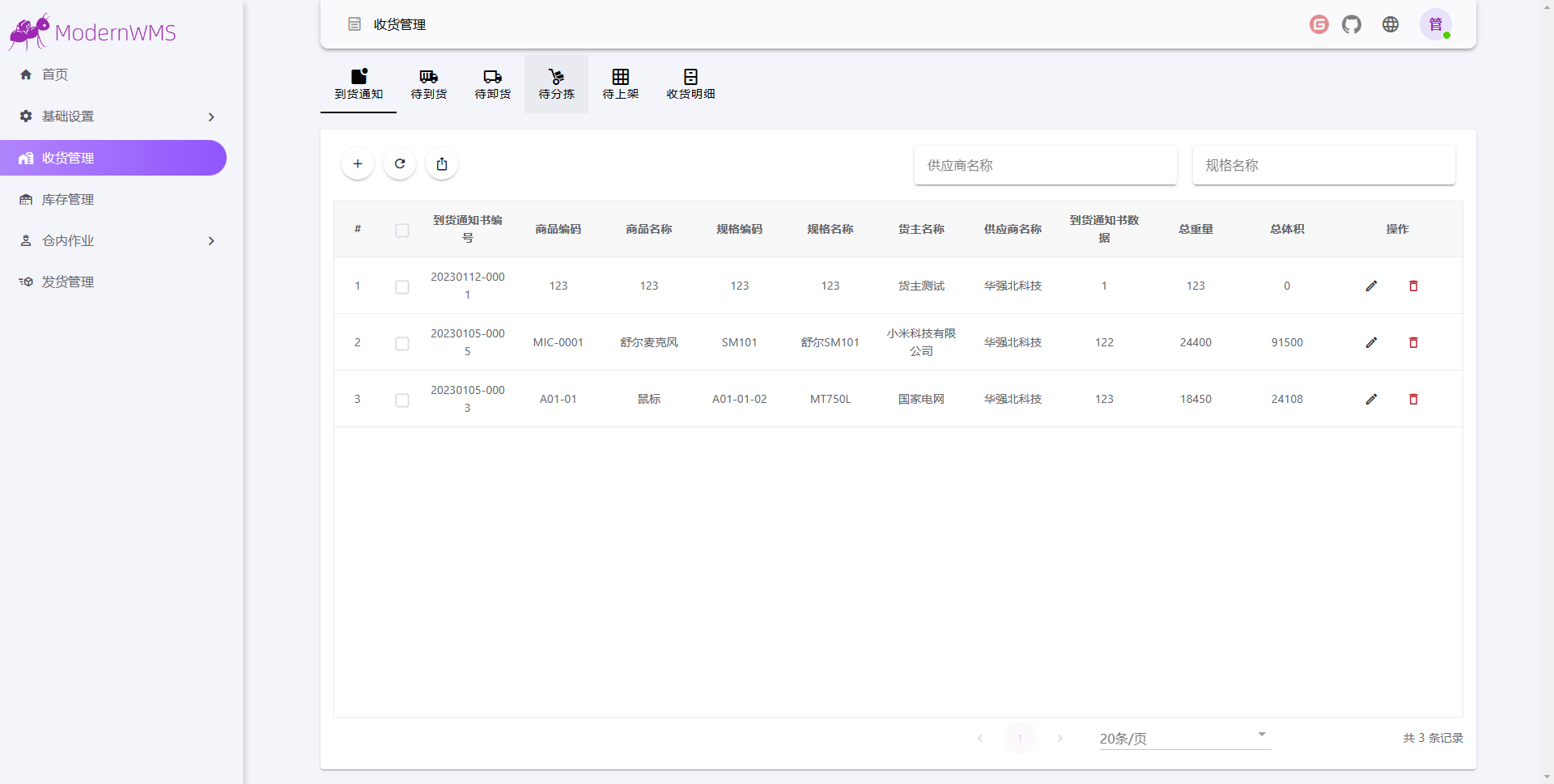Viewport: 1554px width, 784px height.
Task: Click the refresh table icon
Action: pos(400,164)
